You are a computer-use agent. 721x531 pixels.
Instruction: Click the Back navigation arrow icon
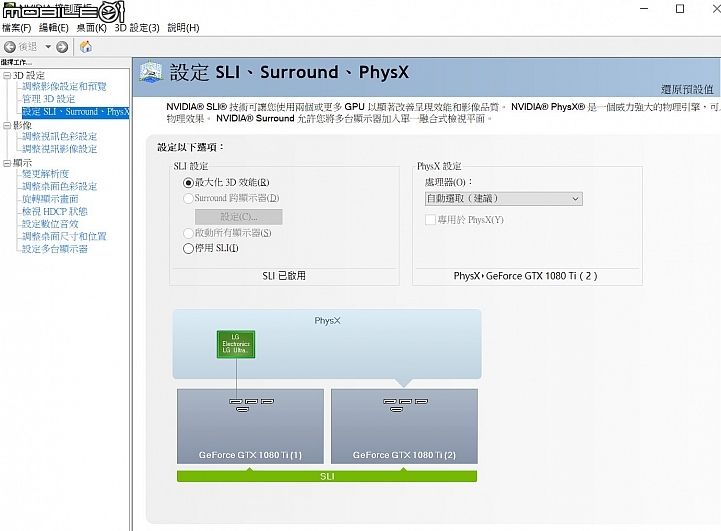[x=10, y=47]
